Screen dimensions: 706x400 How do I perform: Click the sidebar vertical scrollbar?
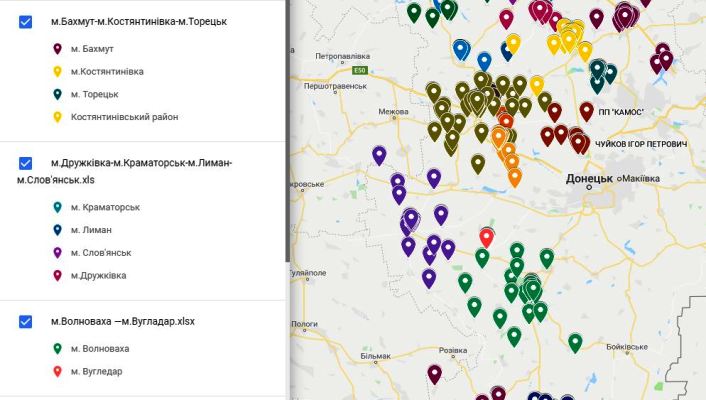tap(287, 131)
